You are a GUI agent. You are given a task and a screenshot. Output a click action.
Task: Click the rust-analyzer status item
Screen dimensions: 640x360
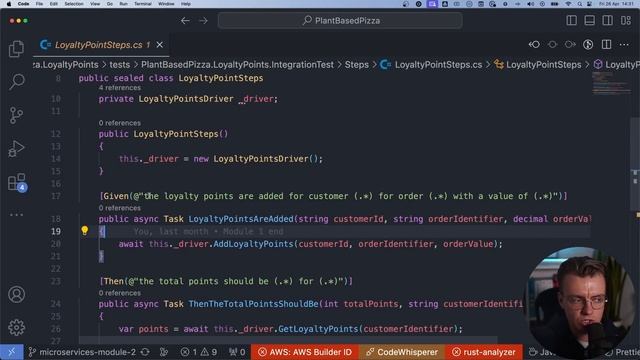click(x=484, y=352)
